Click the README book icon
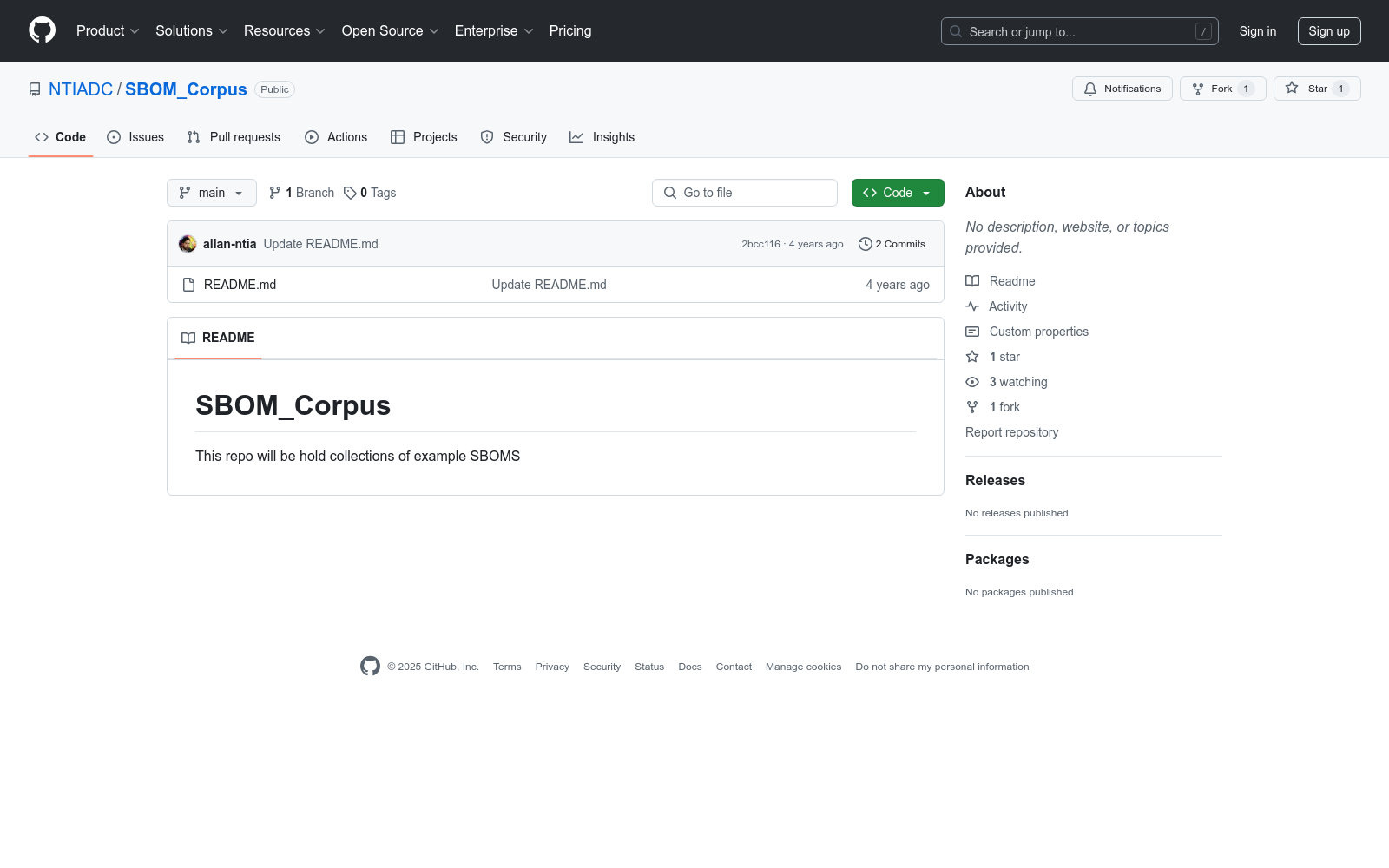1389x868 pixels. (188, 338)
